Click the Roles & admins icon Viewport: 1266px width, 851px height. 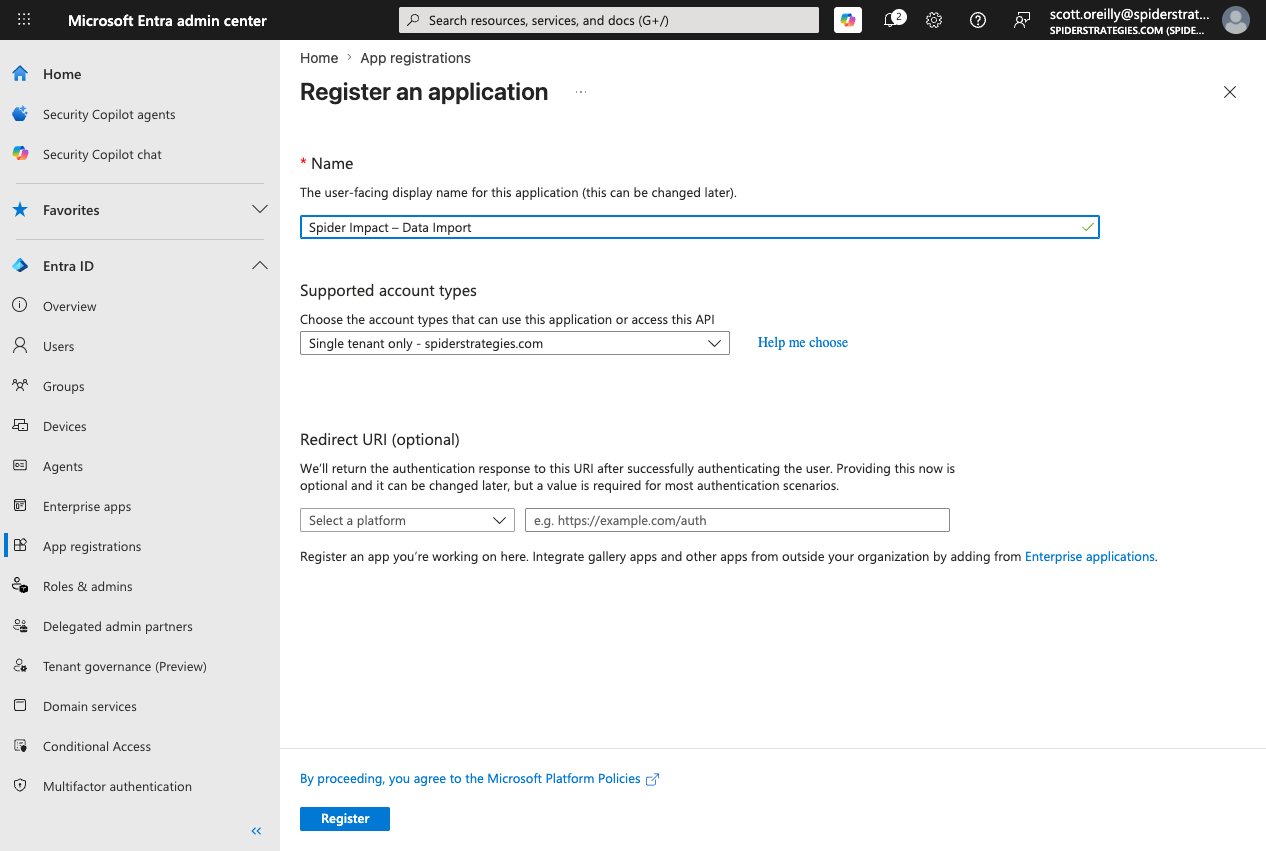pyautogui.click(x=20, y=586)
